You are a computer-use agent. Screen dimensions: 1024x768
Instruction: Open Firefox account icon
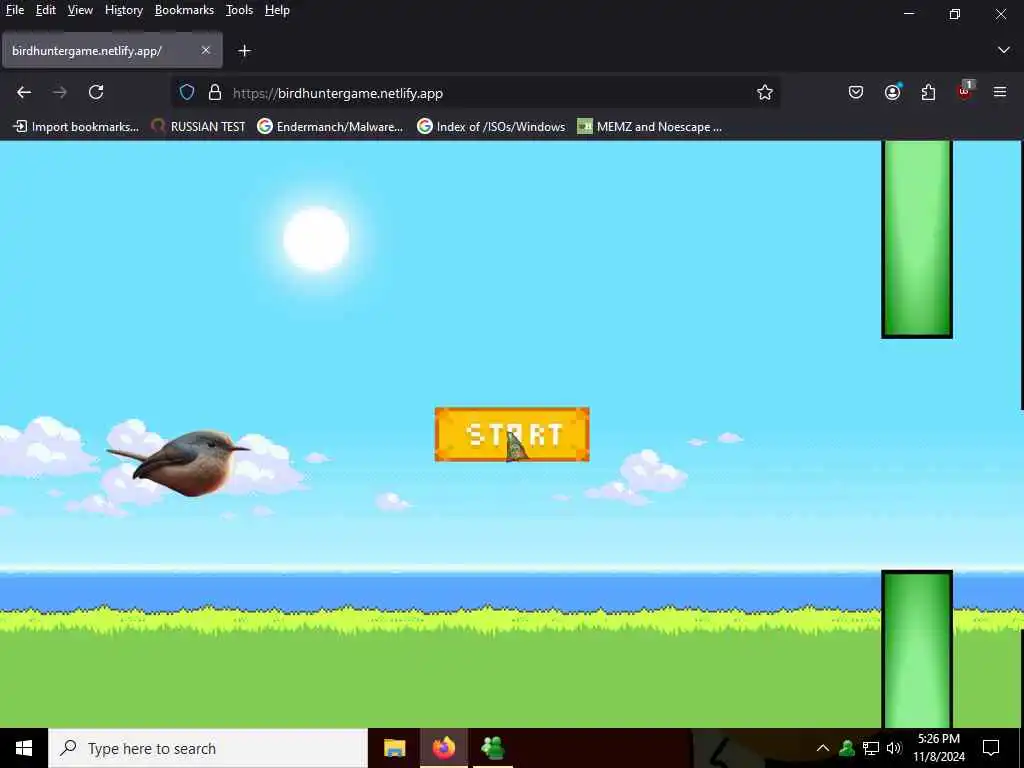point(892,92)
